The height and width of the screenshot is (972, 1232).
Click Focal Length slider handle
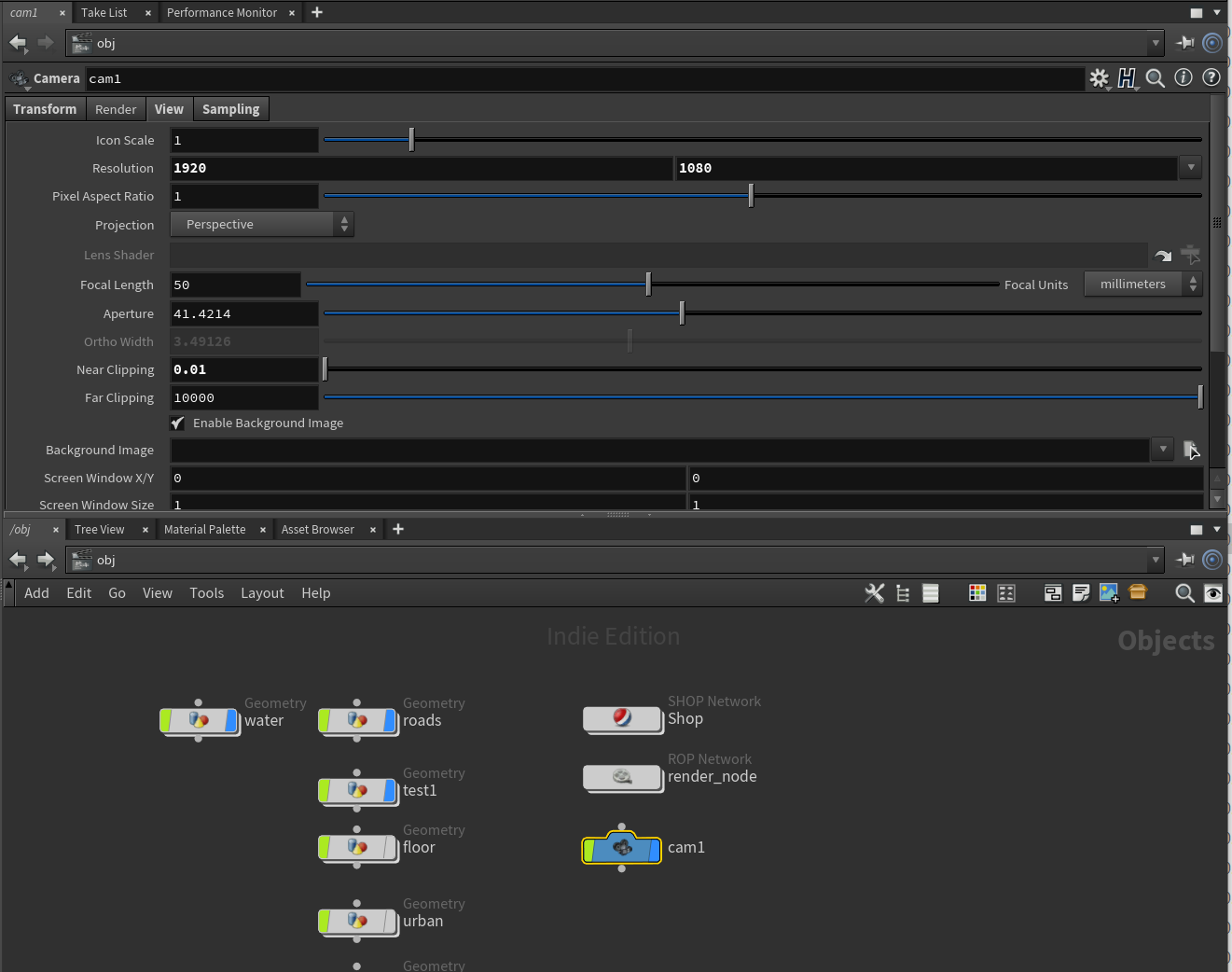click(x=648, y=284)
